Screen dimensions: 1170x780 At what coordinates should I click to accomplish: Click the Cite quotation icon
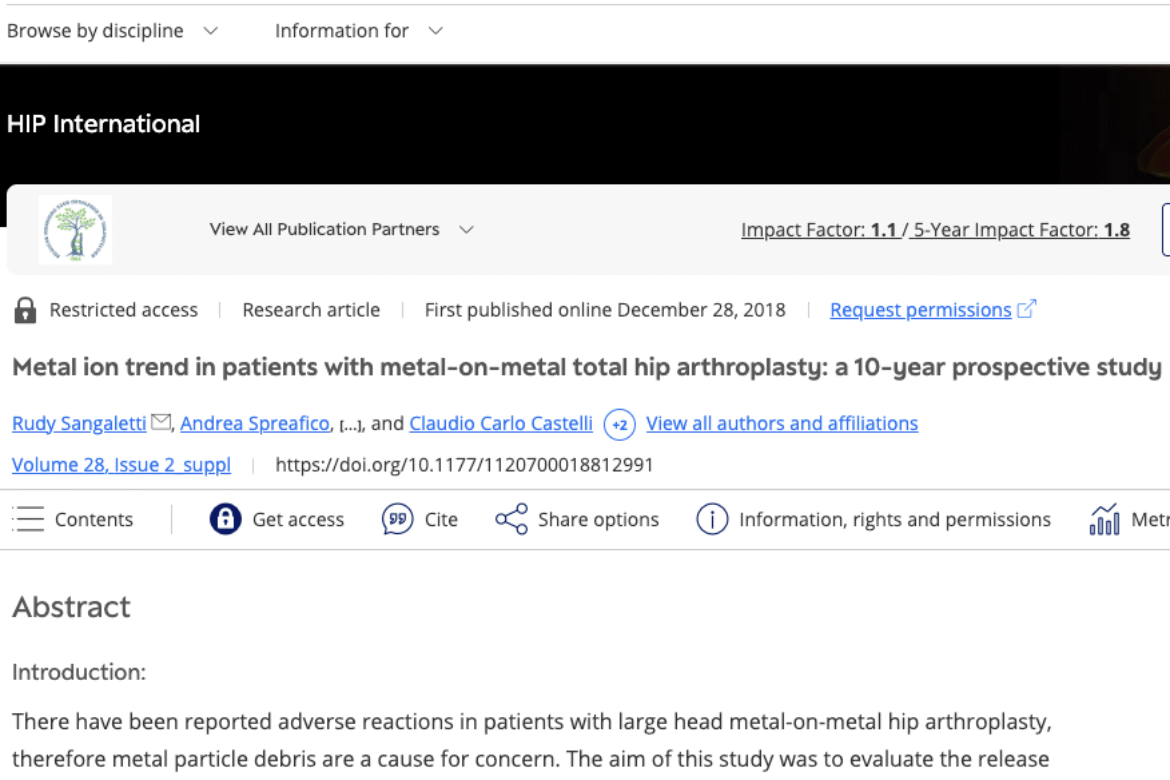pos(397,519)
